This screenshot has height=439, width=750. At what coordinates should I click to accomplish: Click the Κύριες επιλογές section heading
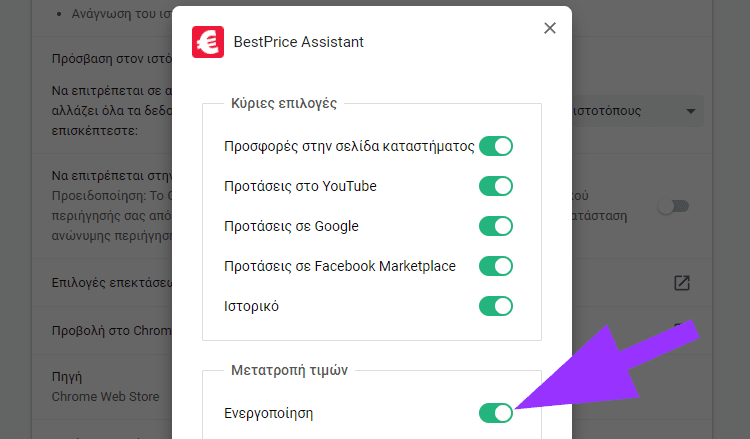point(284,103)
